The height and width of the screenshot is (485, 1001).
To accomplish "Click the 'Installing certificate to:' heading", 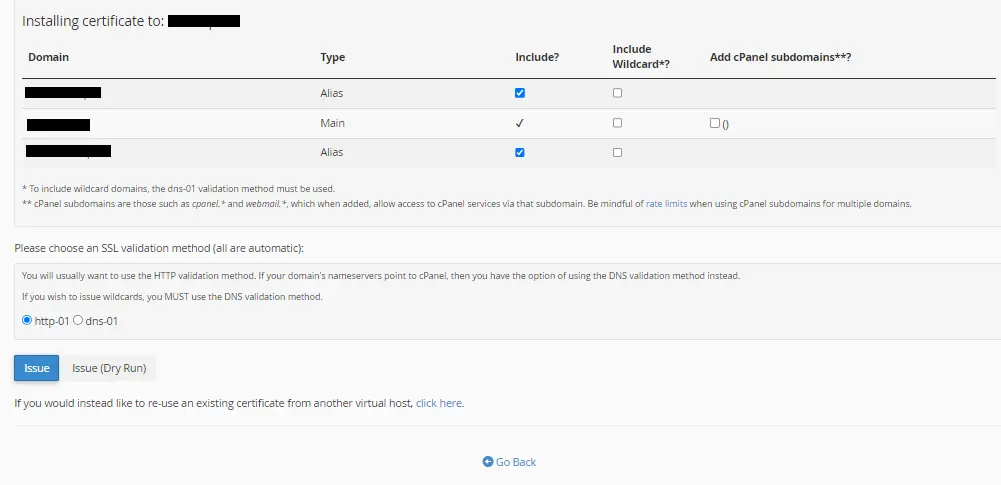I will (94, 21).
